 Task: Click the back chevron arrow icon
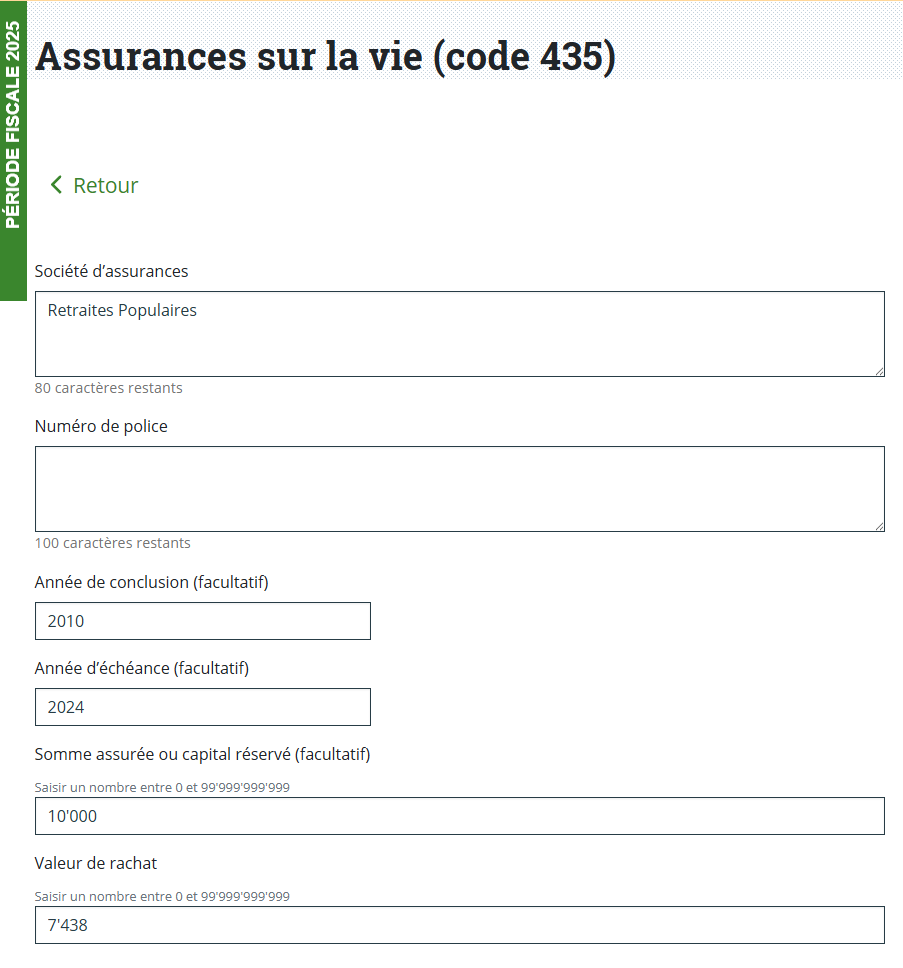click(x=56, y=185)
